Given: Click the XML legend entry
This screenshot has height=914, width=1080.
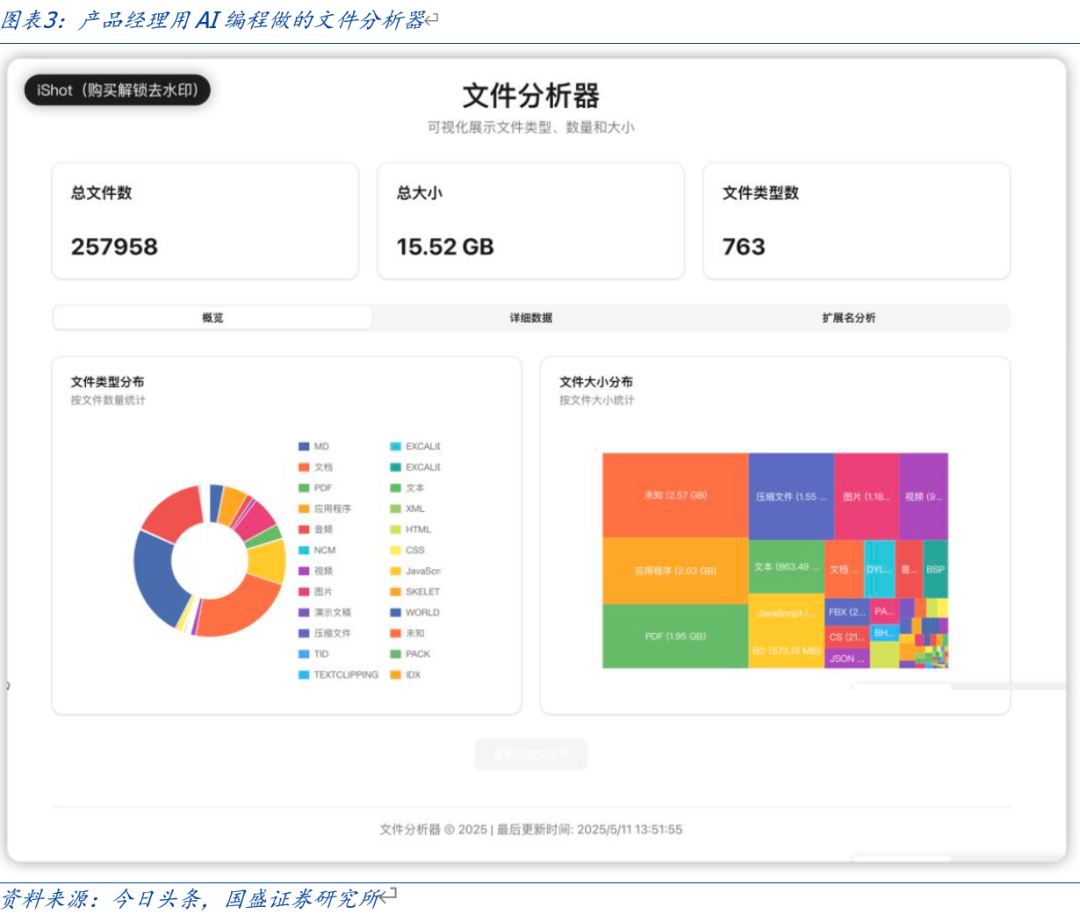Looking at the screenshot, I should pos(408,508).
